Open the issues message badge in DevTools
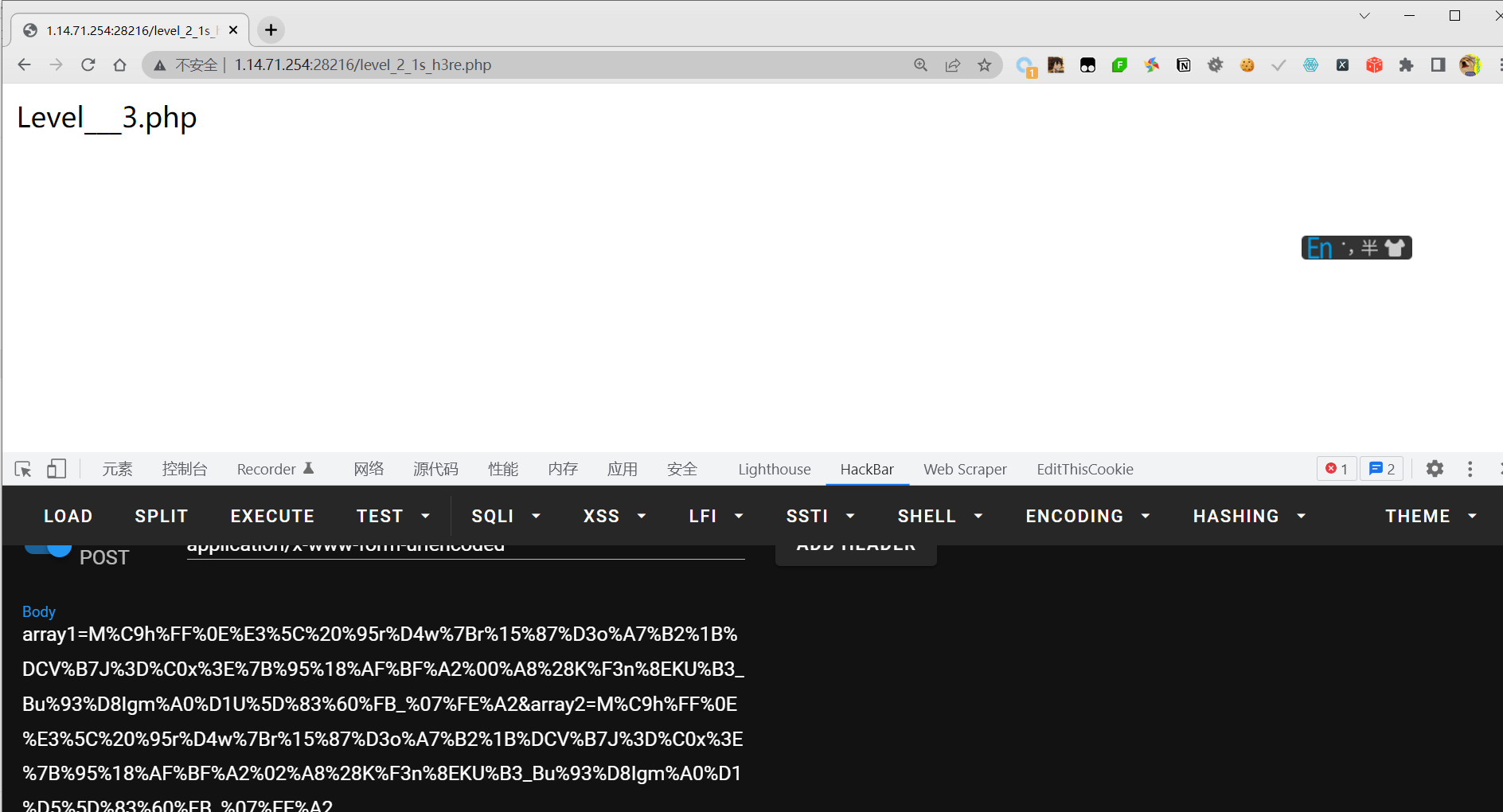The width and height of the screenshot is (1503, 812). point(1381,468)
